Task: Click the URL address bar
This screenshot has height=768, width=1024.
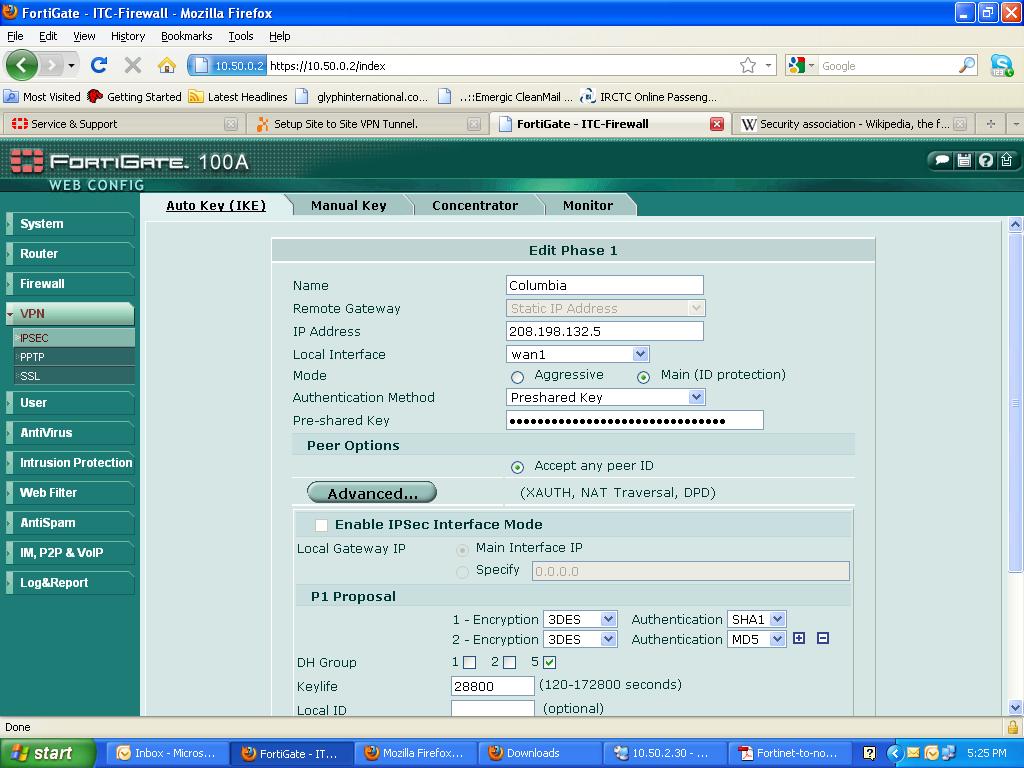Action: pyautogui.click(x=502, y=65)
